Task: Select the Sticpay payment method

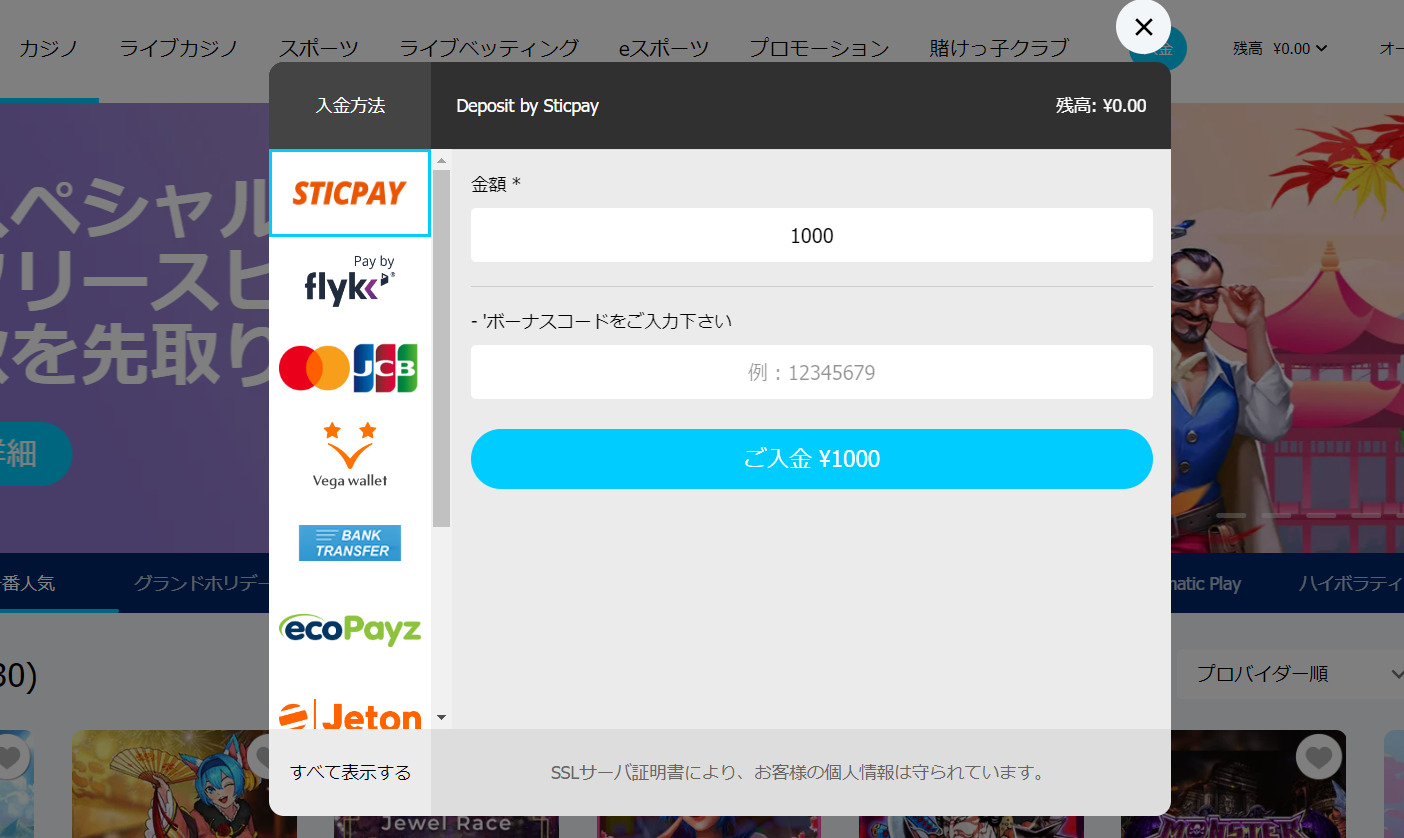Action: pyautogui.click(x=350, y=193)
